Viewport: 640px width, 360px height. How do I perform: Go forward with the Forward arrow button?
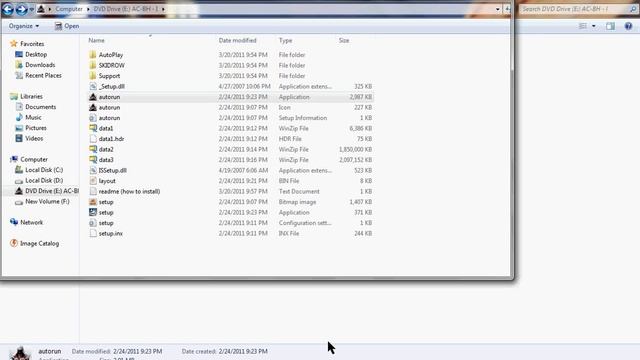click(x=21, y=9)
